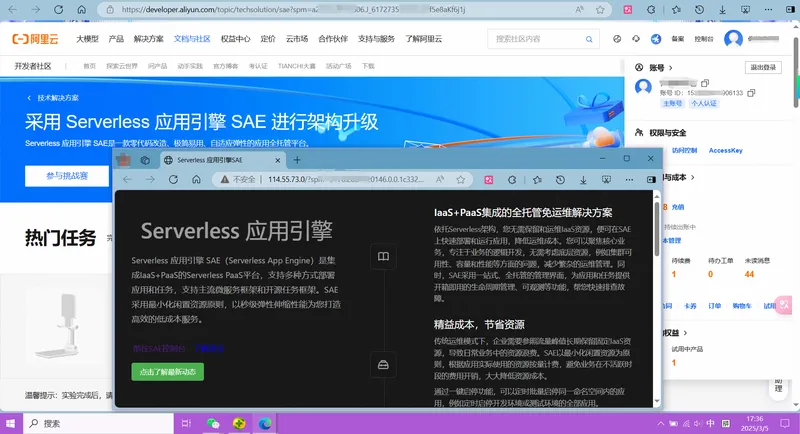Click the user avatar in the Aliyun header
The image size is (800, 434).
(x=733, y=39)
